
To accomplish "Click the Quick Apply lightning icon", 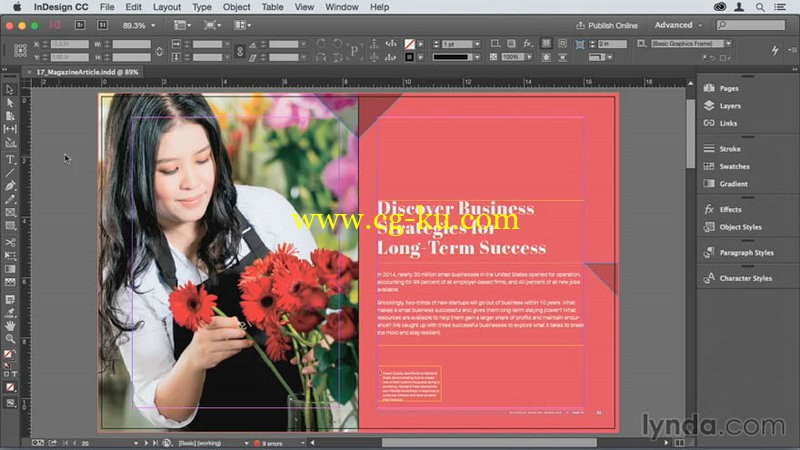I will coord(775,50).
